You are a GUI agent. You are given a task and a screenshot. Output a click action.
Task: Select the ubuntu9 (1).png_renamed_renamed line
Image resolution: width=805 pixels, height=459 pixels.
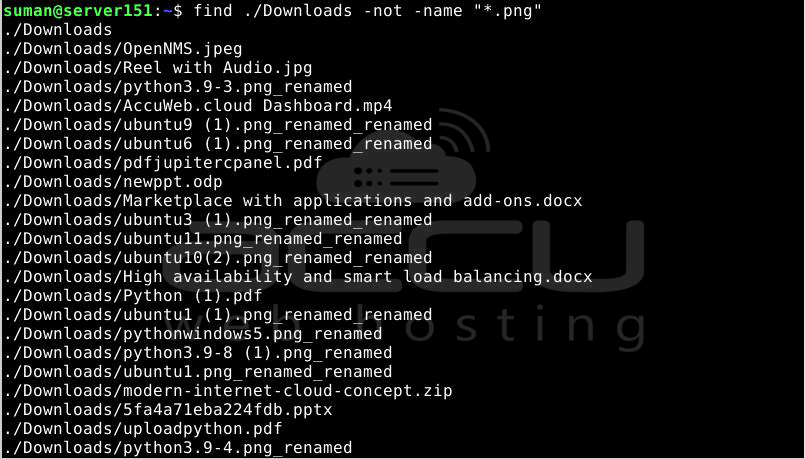tap(218, 125)
